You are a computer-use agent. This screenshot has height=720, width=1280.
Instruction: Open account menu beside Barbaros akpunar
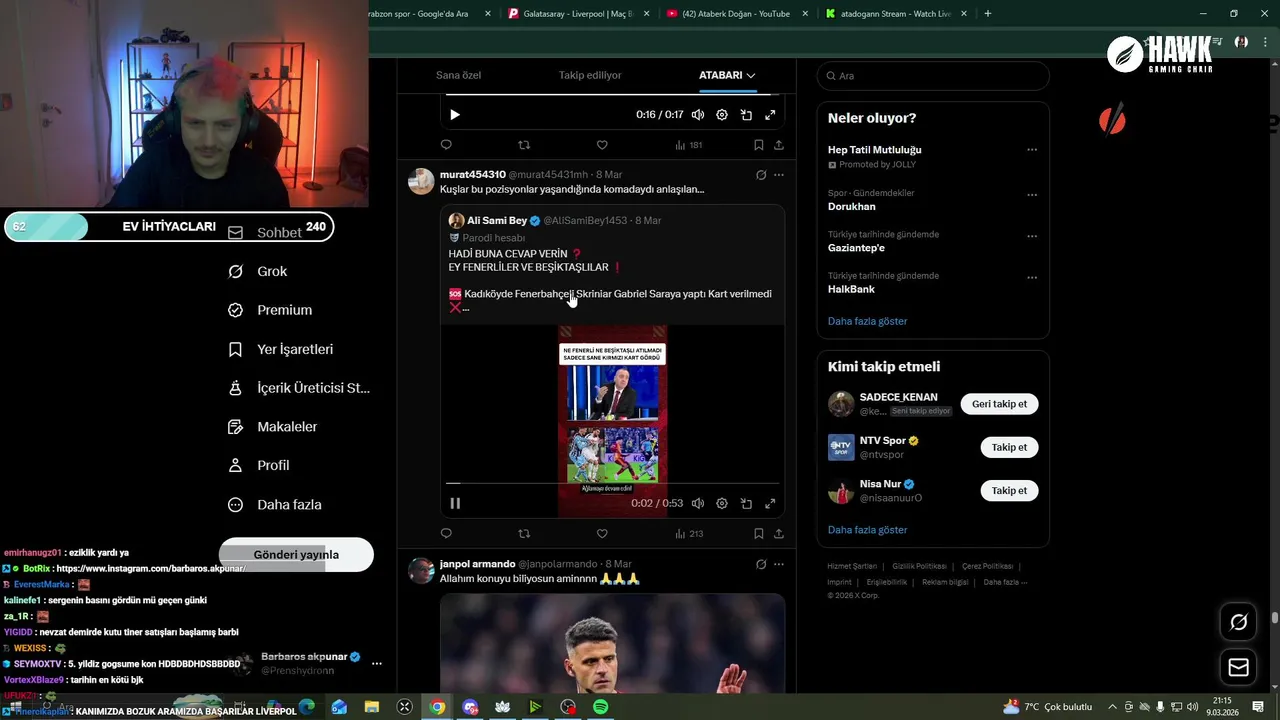377,663
